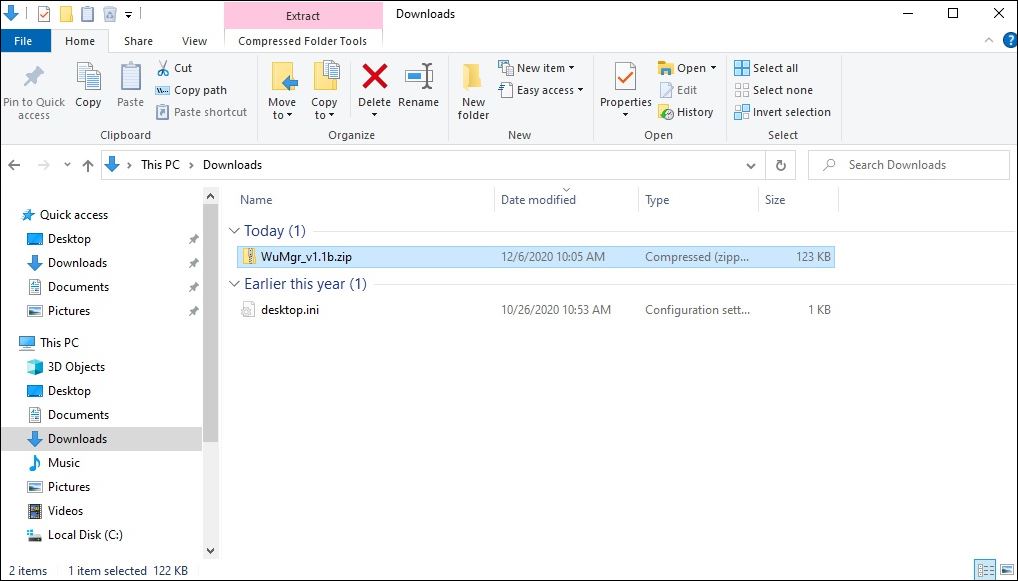Click navigation pane scroll down arrow
Screen dimensions: 1018x581
[x=210, y=550]
